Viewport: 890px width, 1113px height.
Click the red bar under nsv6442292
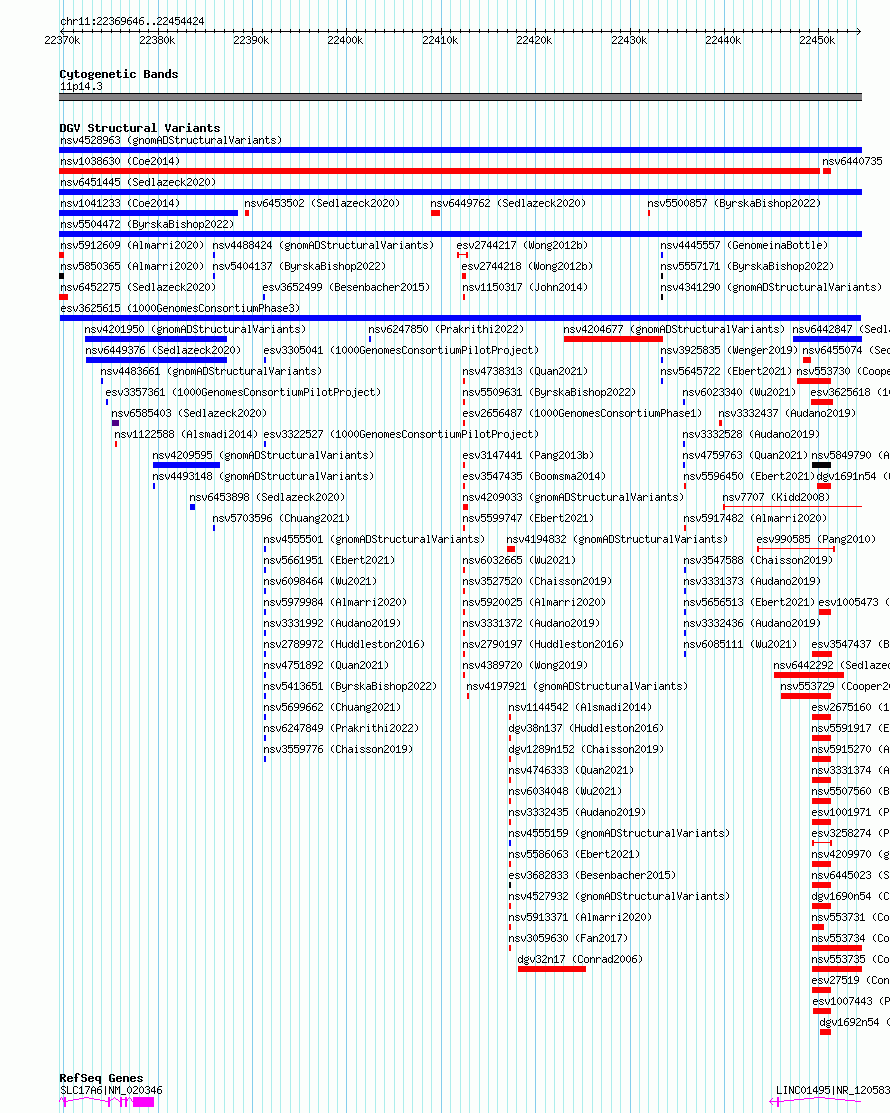(x=808, y=675)
